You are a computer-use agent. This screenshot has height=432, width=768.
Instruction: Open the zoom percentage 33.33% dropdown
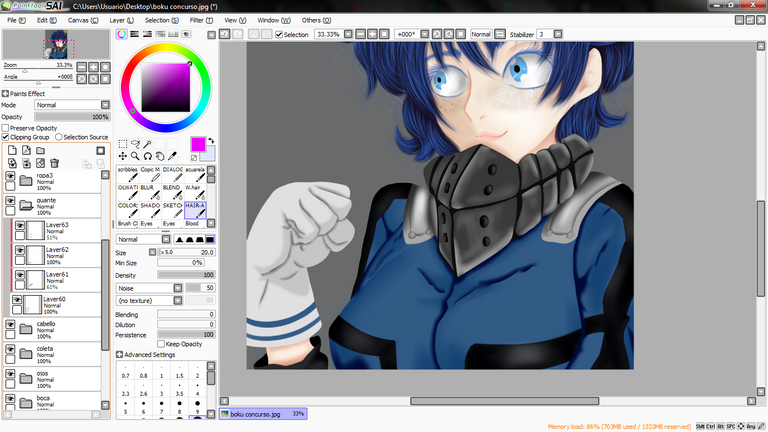[x=348, y=34]
